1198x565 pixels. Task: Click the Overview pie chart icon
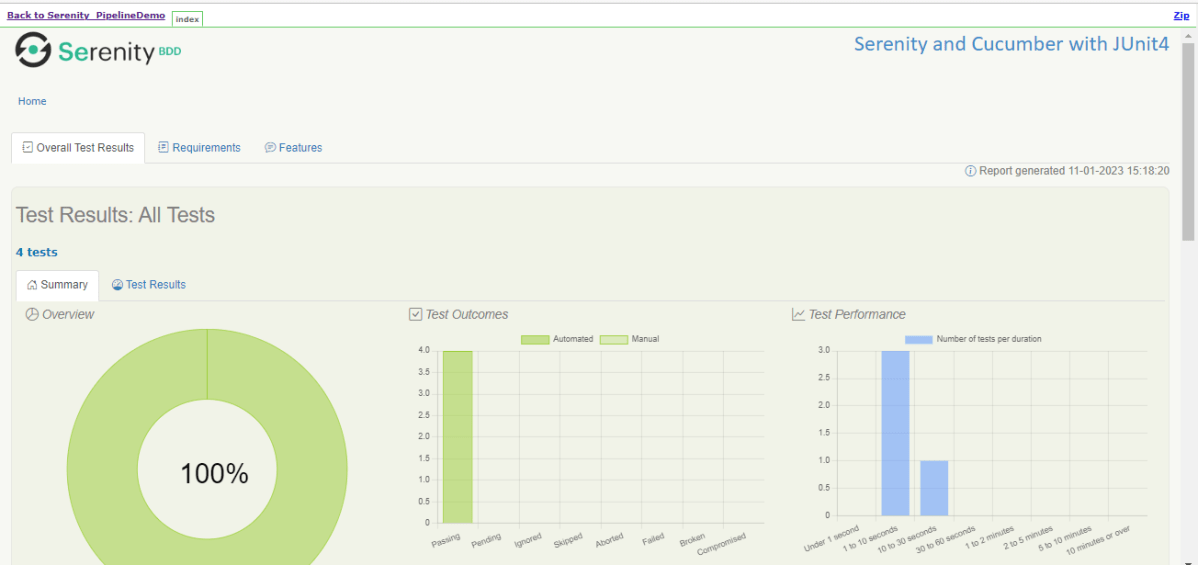coord(32,315)
